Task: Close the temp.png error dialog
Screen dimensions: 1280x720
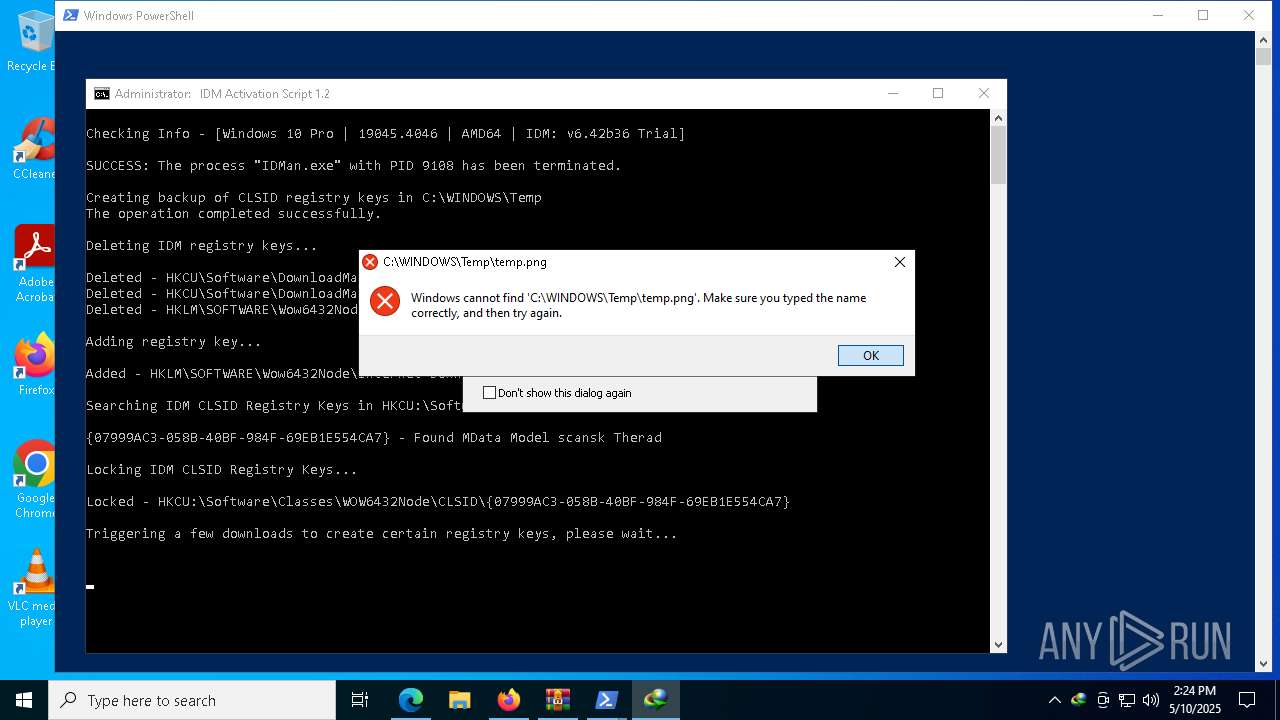Action: click(899, 262)
